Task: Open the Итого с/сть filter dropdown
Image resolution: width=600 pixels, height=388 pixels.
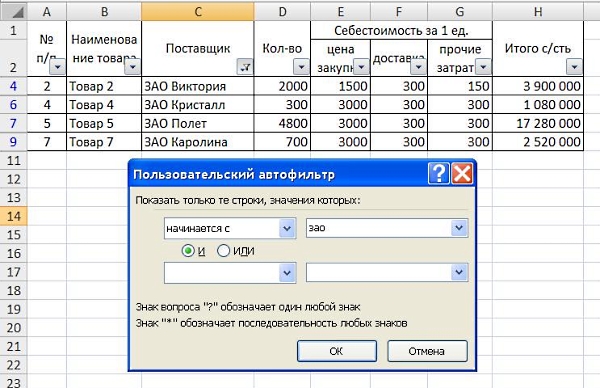Action: click(574, 67)
